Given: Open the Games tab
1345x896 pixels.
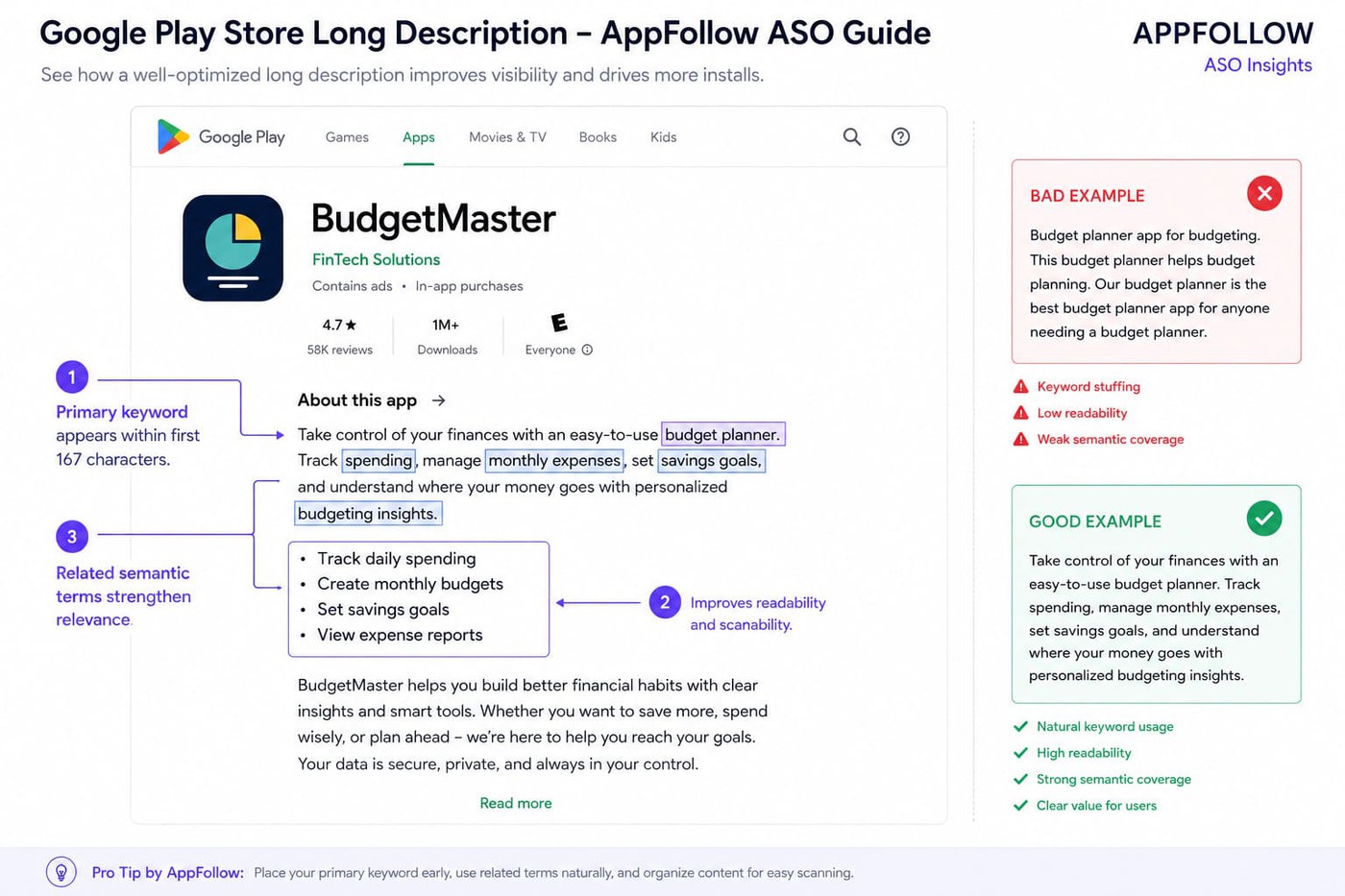Looking at the screenshot, I should pyautogui.click(x=347, y=137).
